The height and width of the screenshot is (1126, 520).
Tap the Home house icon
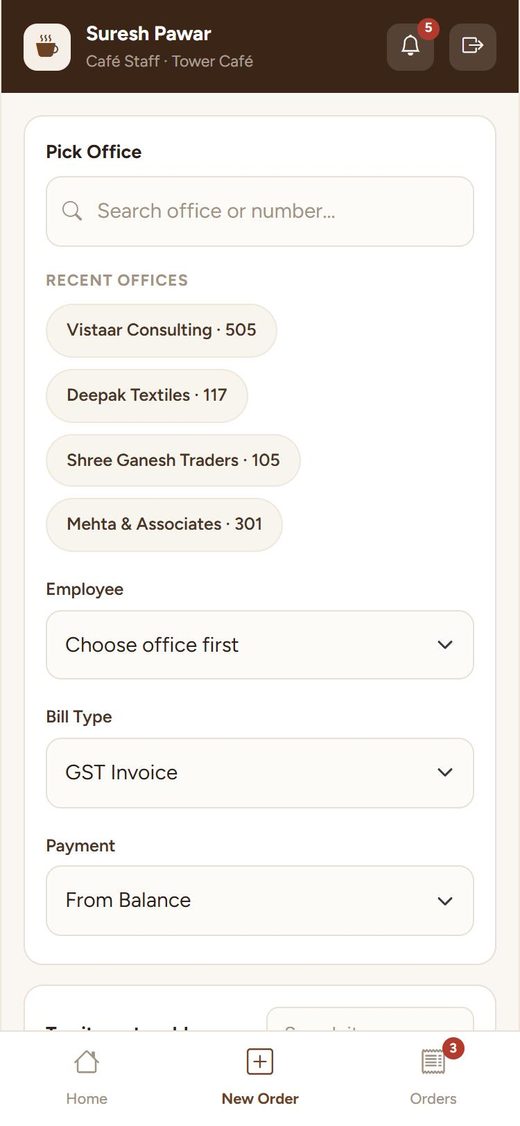86,1061
